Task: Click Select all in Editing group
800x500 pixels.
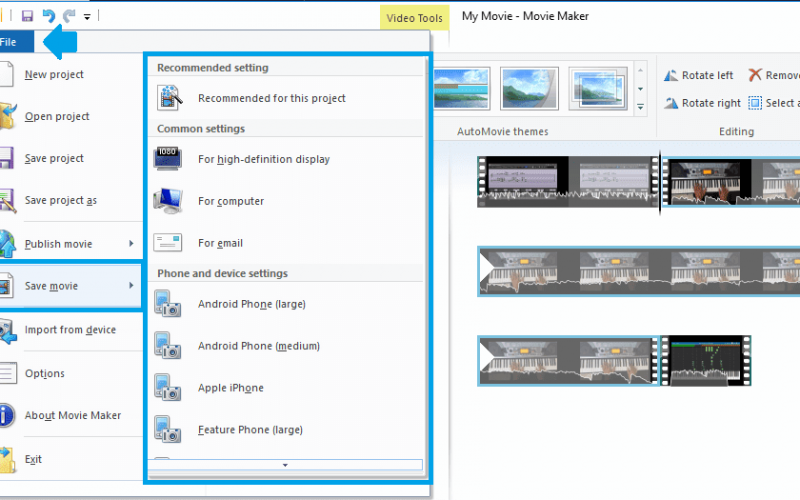Action: 773,103
